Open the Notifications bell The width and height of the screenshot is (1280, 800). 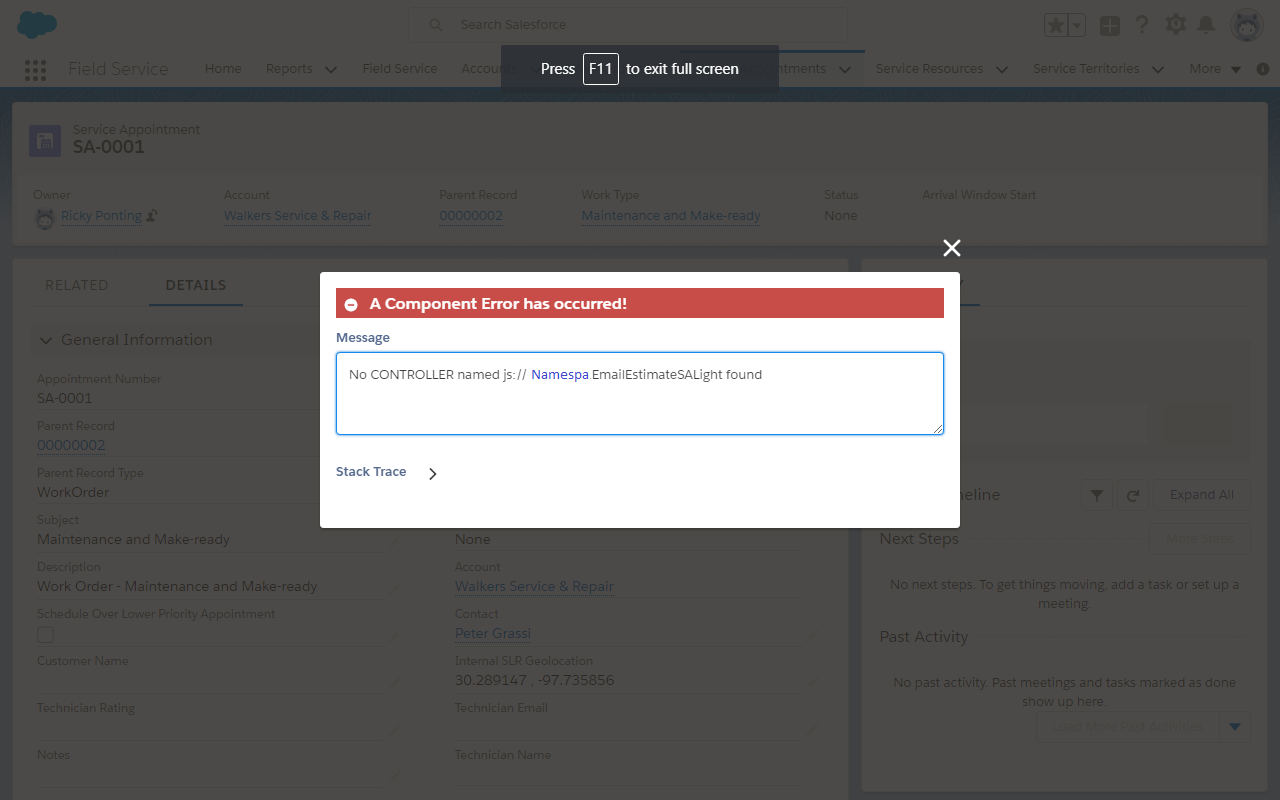click(x=1207, y=25)
